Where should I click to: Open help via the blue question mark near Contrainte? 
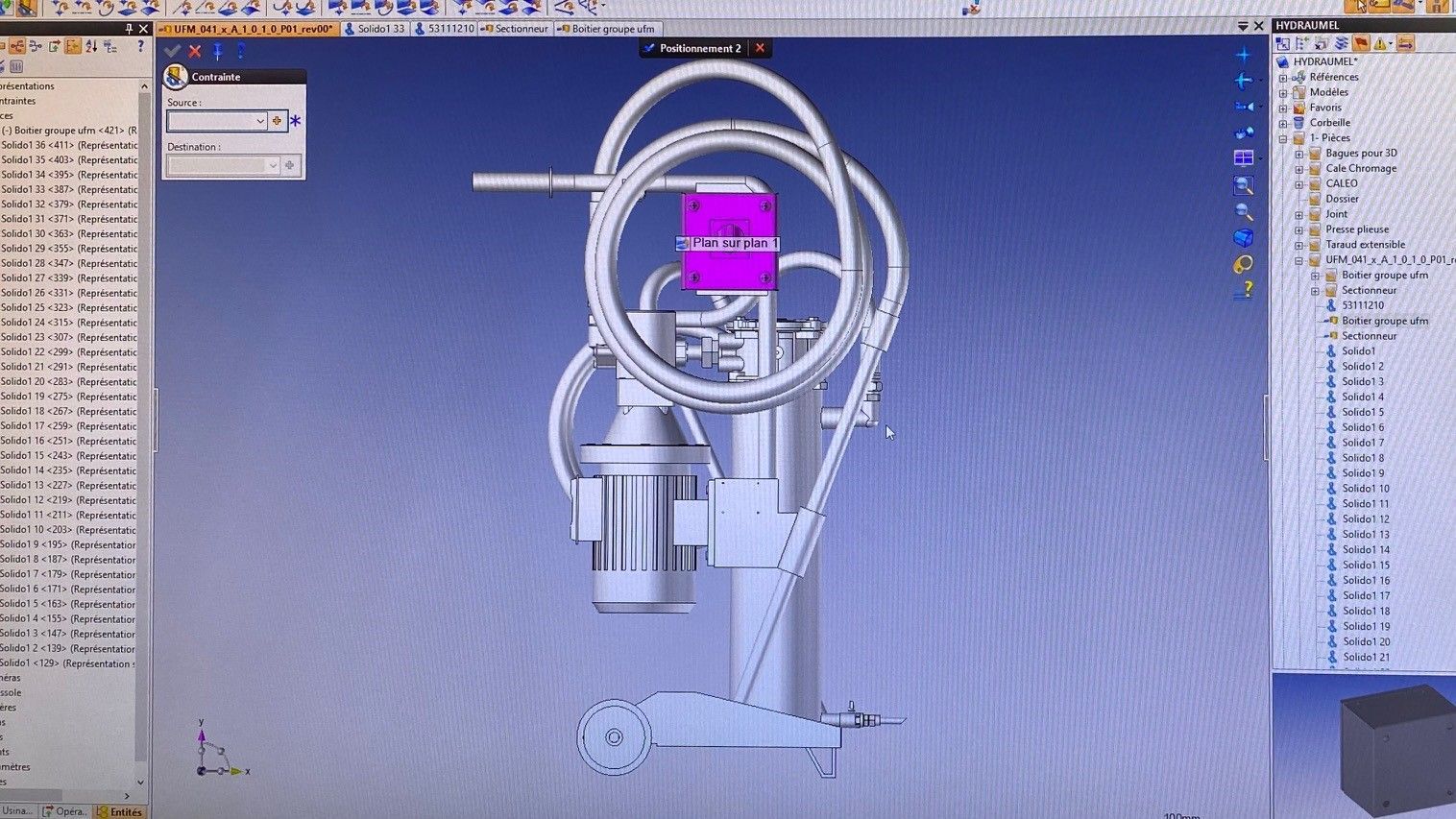[x=241, y=51]
